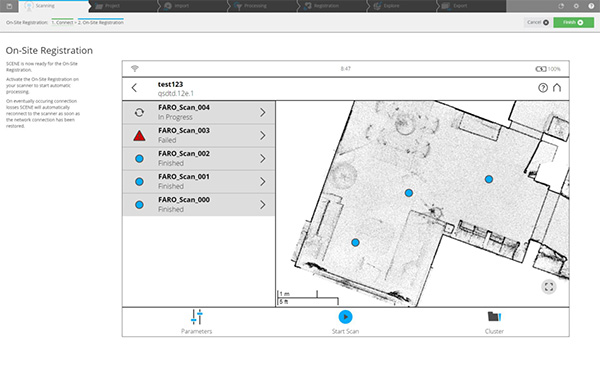Select the FARO_Scan_001 row label
The width and height of the screenshot is (600, 367).
coord(184,176)
